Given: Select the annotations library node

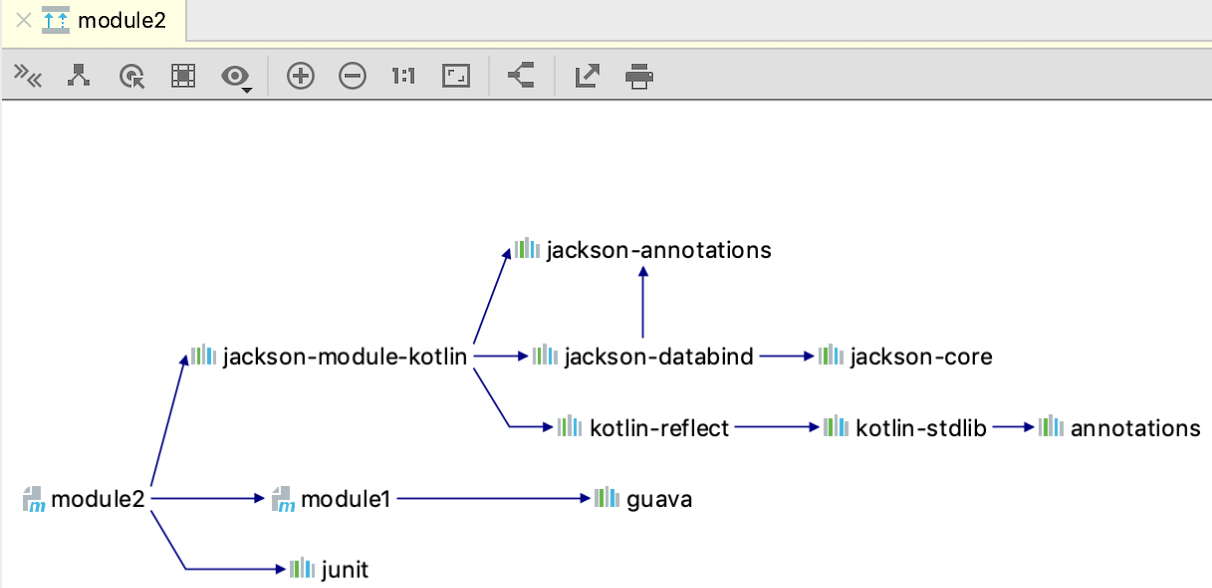Looking at the screenshot, I should [x=1119, y=428].
